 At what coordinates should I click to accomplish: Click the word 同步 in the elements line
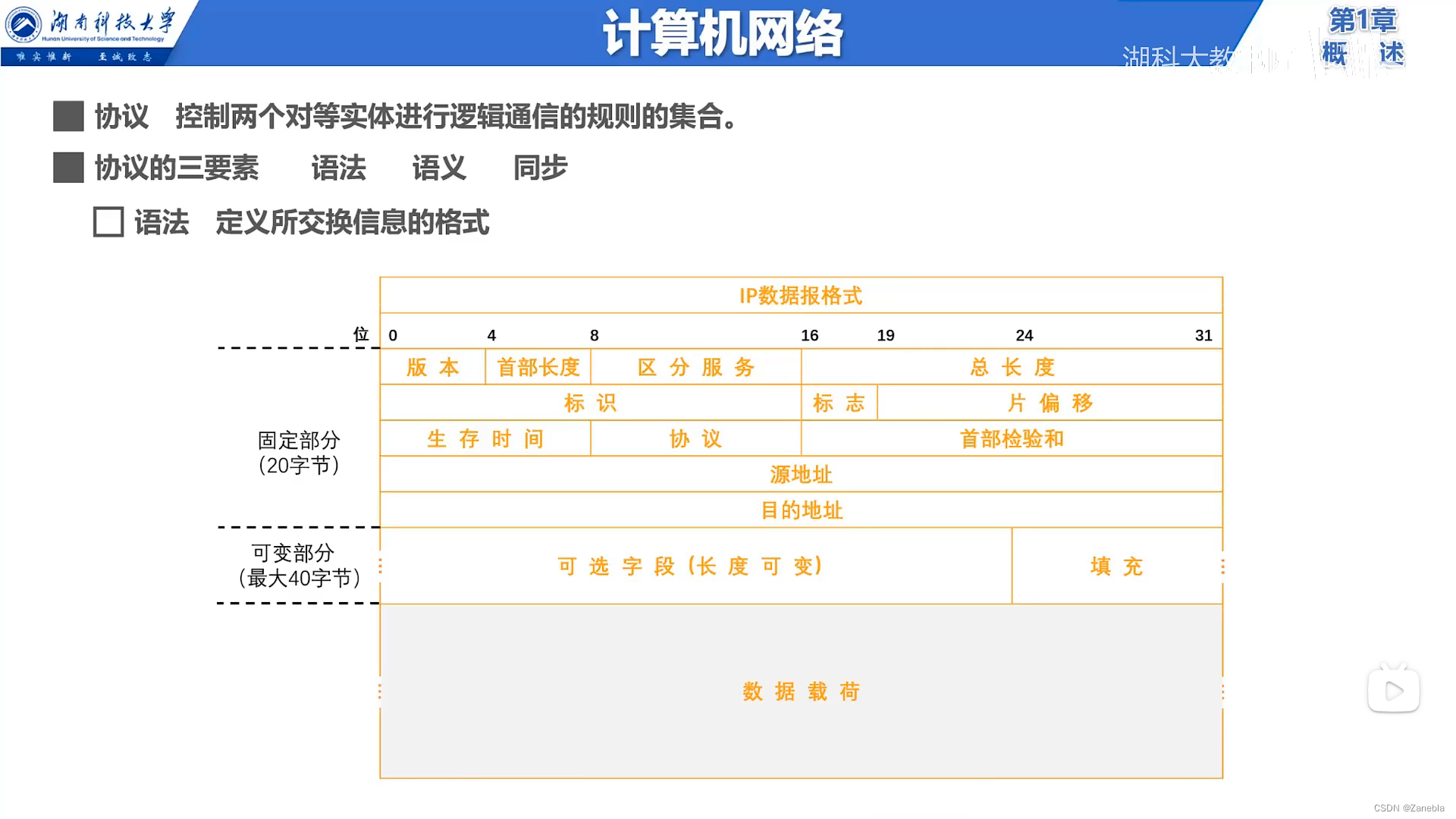pyautogui.click(x=540, y=168)
